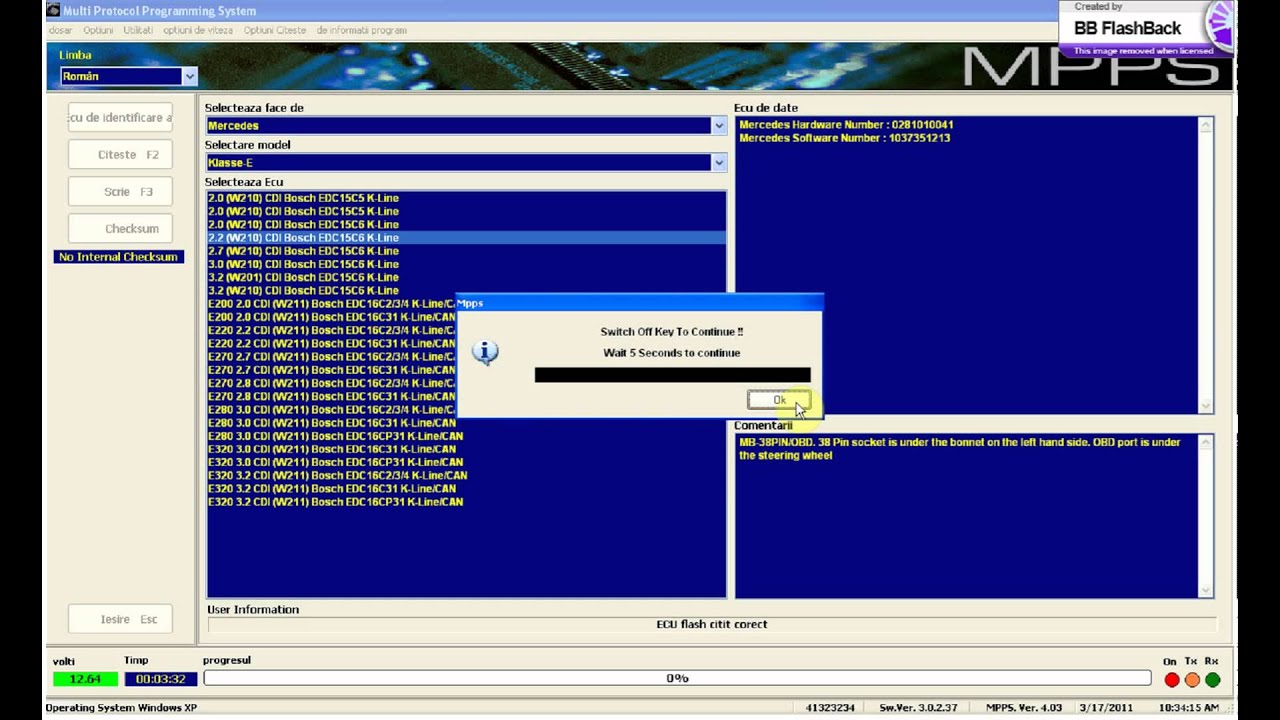The image size is (1280, 720).
Task: Select E320 3.0 CDI (W211) EDC16CP31 entry
Action: (466, 462)
